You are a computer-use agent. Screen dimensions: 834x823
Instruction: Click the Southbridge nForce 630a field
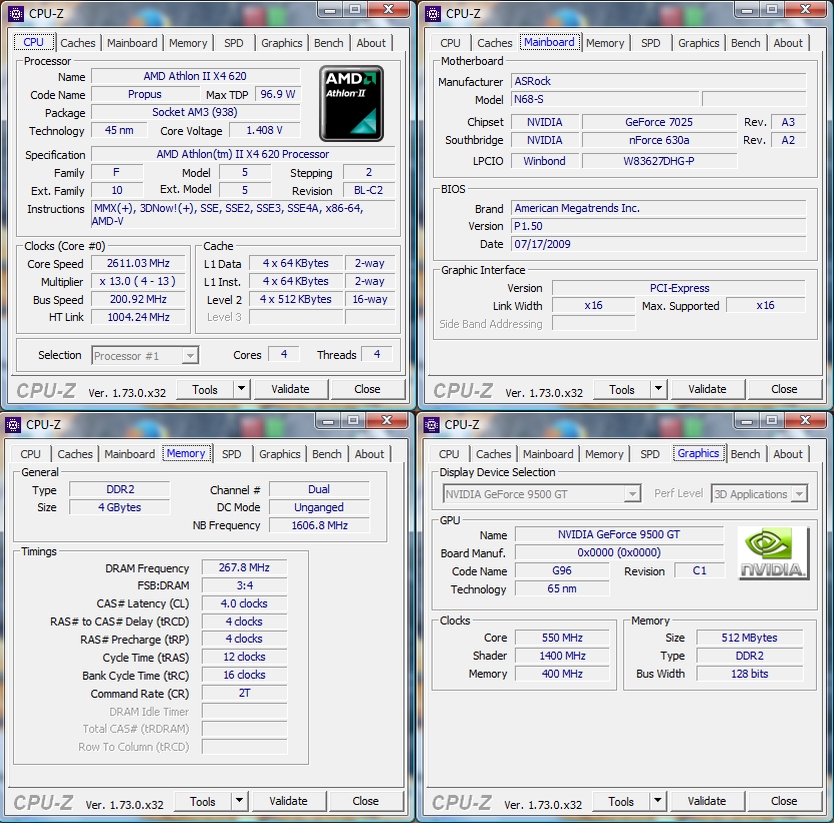(659, 140)
